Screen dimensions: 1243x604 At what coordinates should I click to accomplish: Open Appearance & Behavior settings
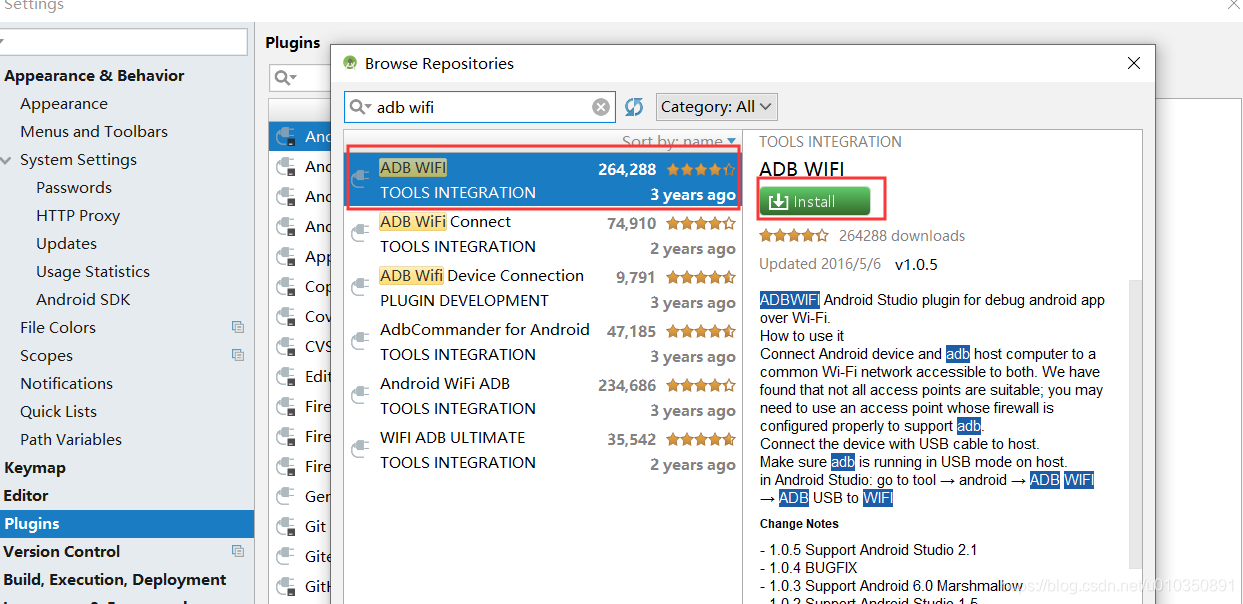click(x=94, y=75)
